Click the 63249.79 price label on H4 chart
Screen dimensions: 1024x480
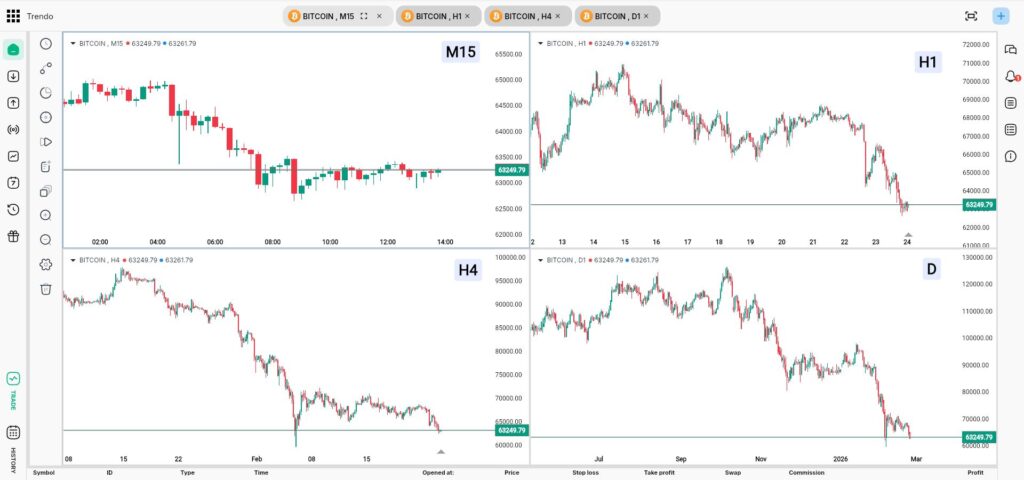point(510,430)
